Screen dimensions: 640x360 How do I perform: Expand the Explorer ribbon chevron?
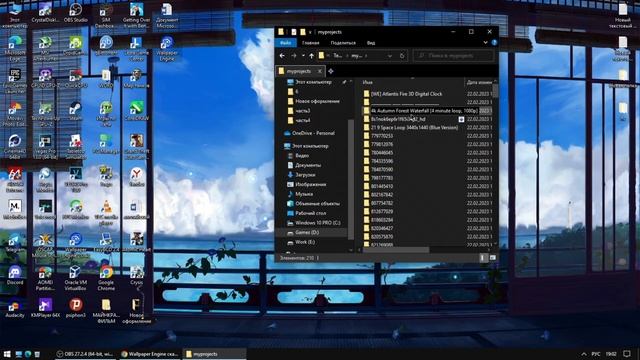coord(485,42)
